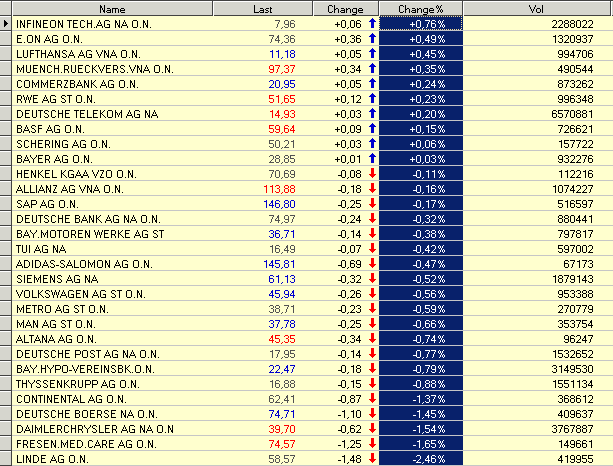Image resolution: width=613 pixels, height=466 pixels.
Task: Click the up arrow in the BASF AG row
Action: tap(372, 128)
